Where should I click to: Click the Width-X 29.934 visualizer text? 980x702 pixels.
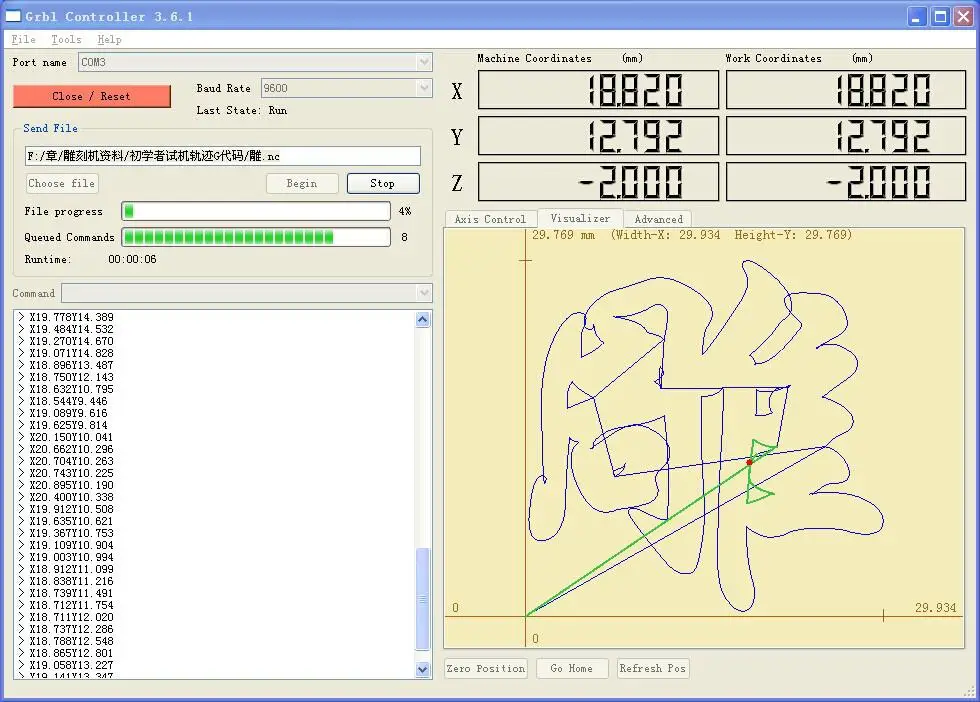pos(668,235)
